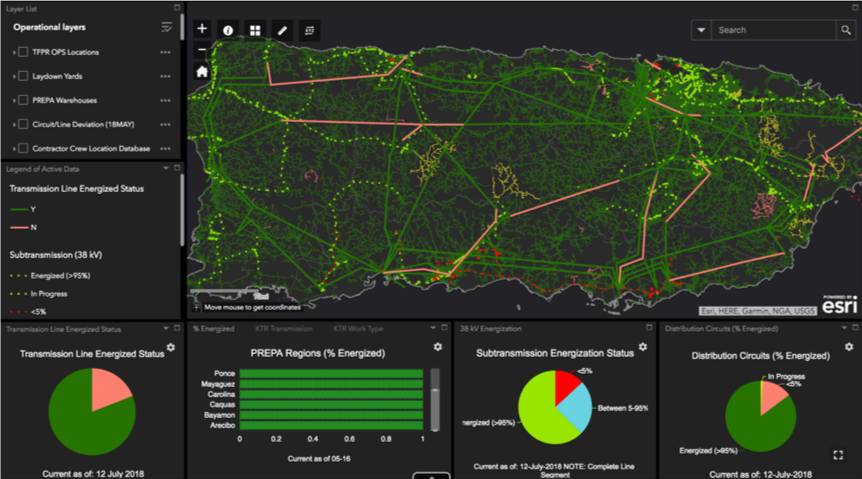The width and height of the screenshot is (862, 479).
Task: Click the esri logo link
Action: pyautogui.click(x=839, y=305)
